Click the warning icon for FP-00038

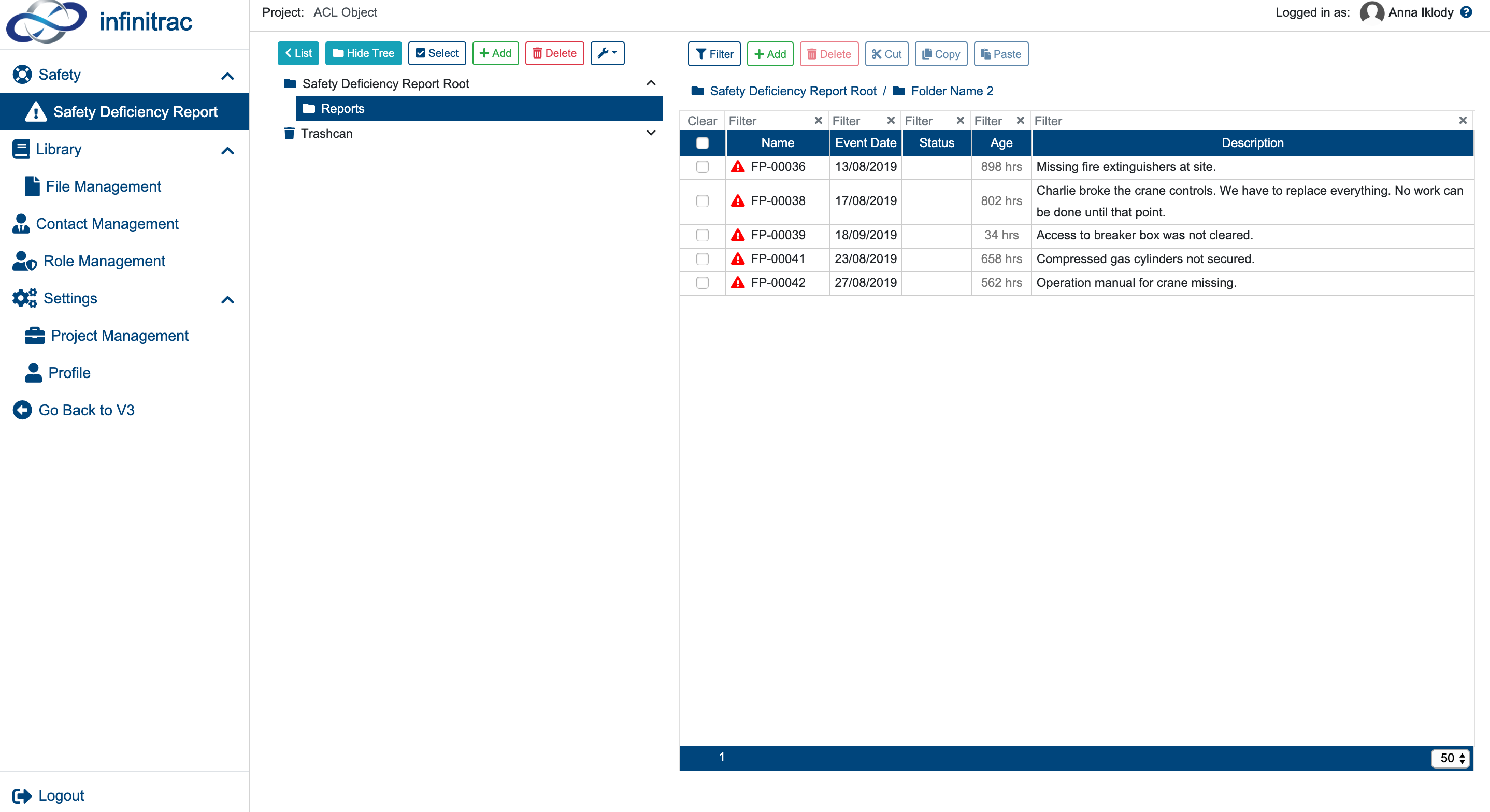click(737, 201)
